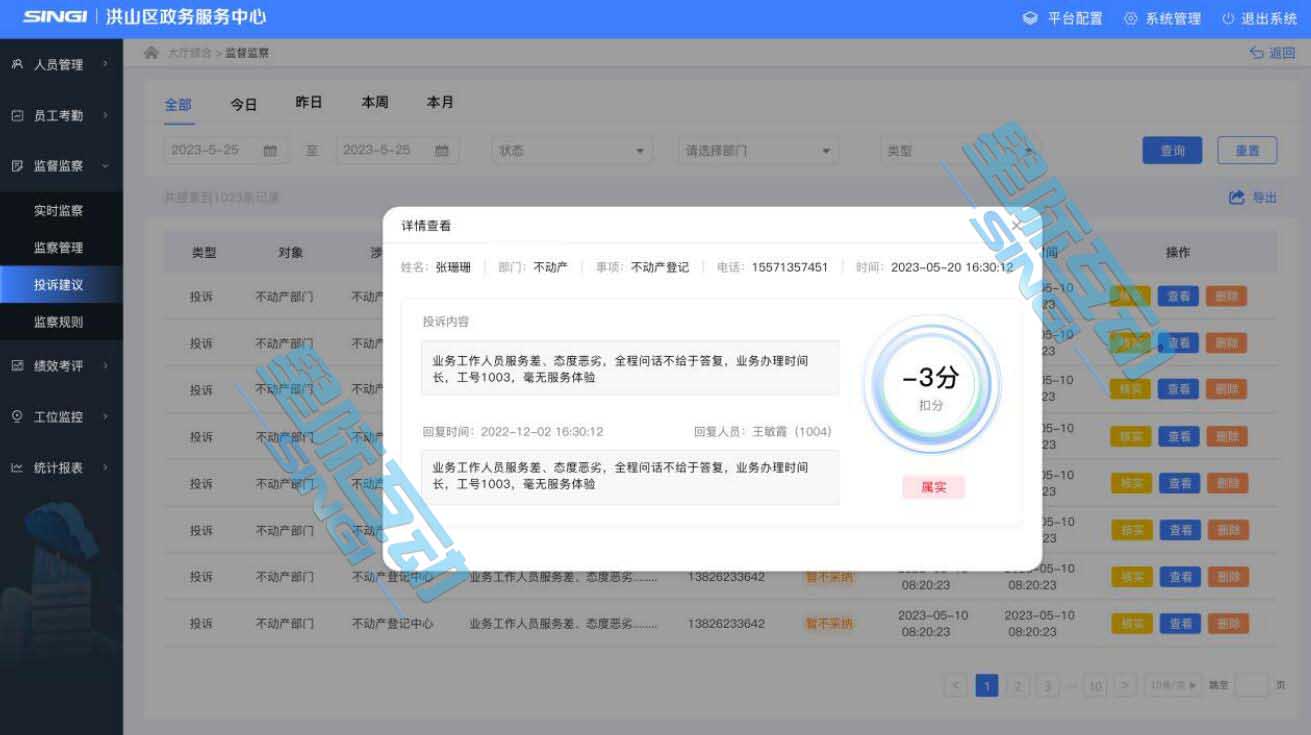
Task: Open 监察管理 in the sidebar
Action: (61, 248)
